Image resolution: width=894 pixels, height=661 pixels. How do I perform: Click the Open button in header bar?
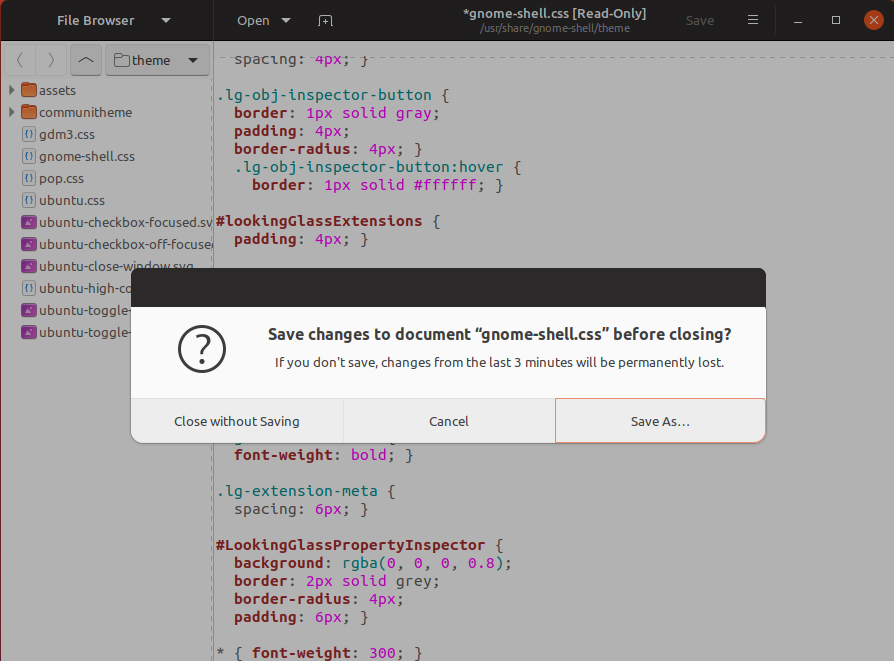[253, 21]
